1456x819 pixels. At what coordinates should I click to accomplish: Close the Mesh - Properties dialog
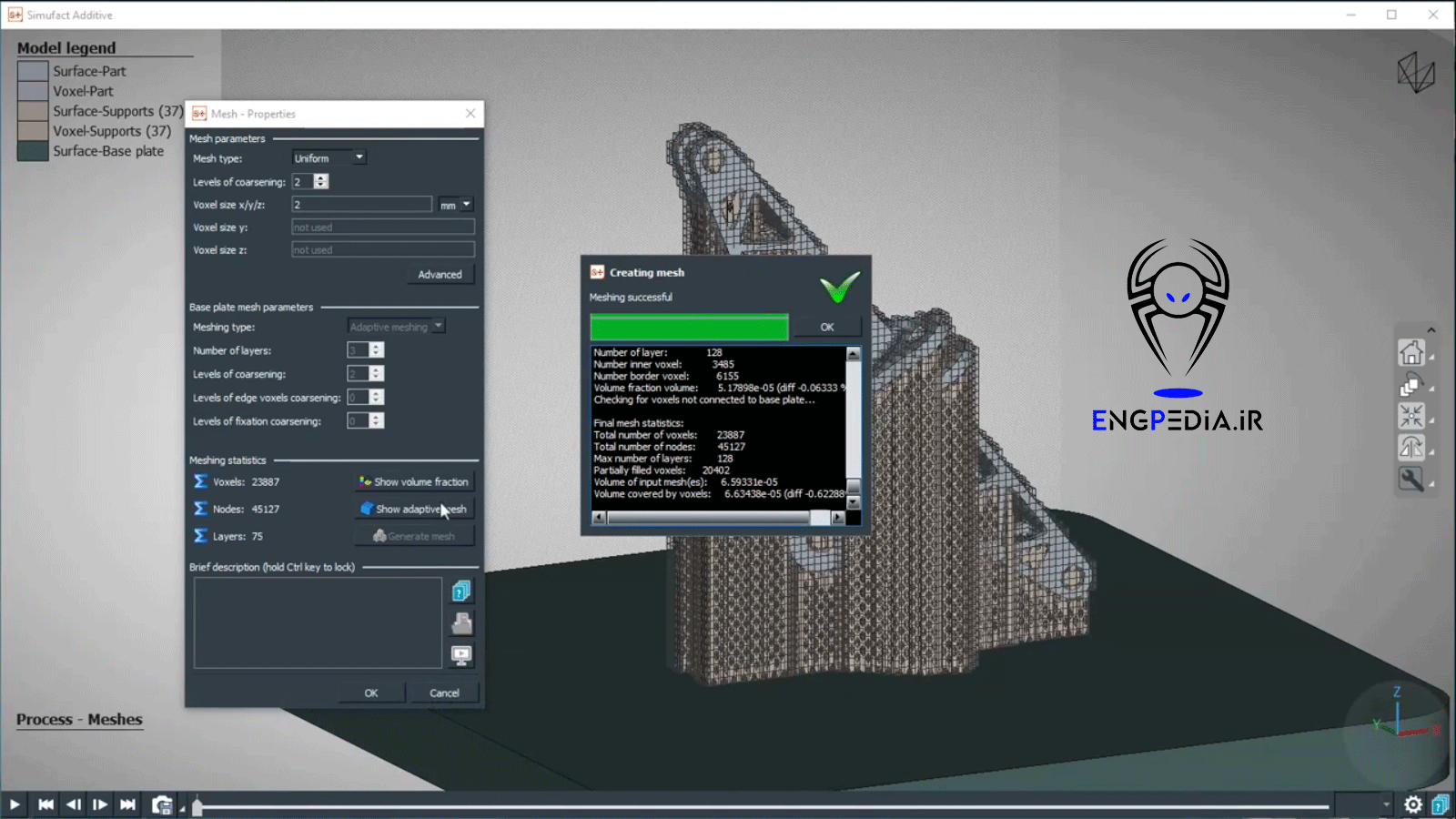(470, 114)
